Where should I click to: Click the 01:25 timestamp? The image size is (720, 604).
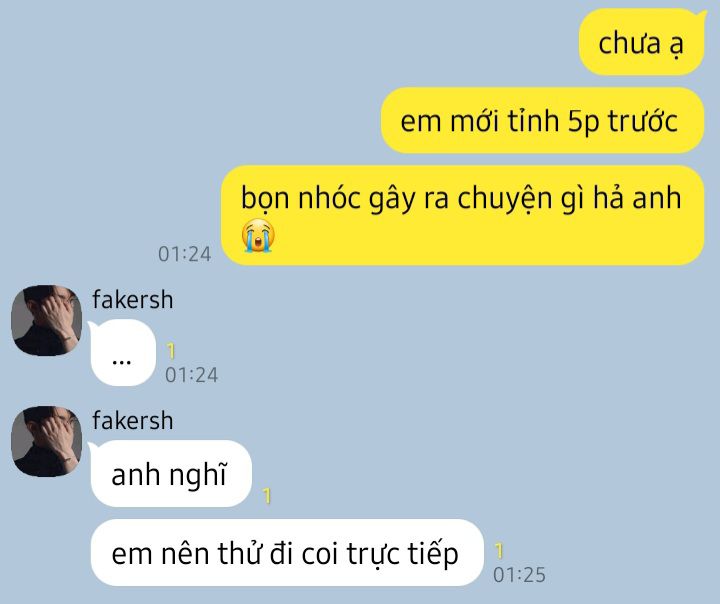click(519, 575)
